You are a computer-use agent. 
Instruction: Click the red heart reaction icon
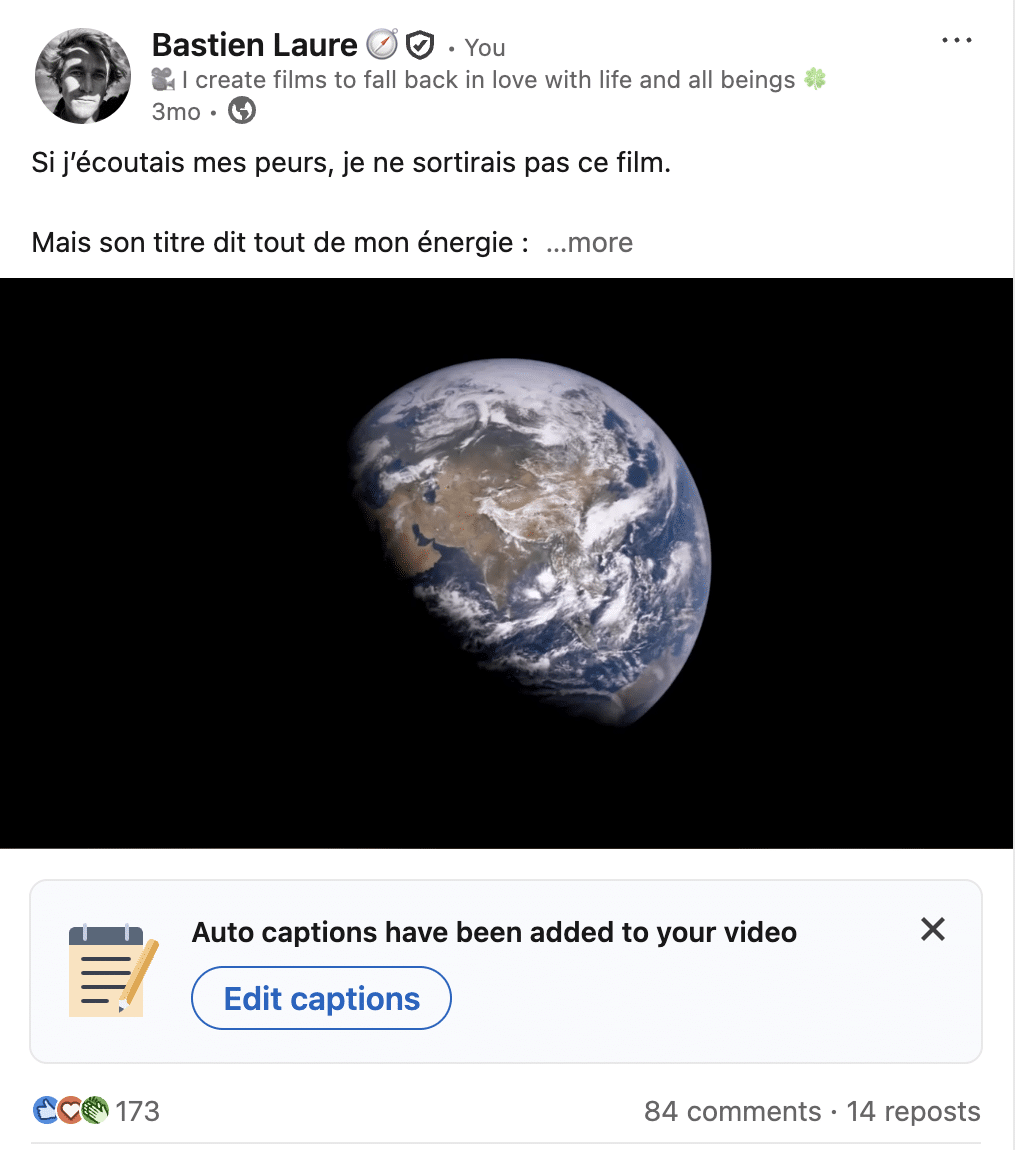pos(69,1110)
